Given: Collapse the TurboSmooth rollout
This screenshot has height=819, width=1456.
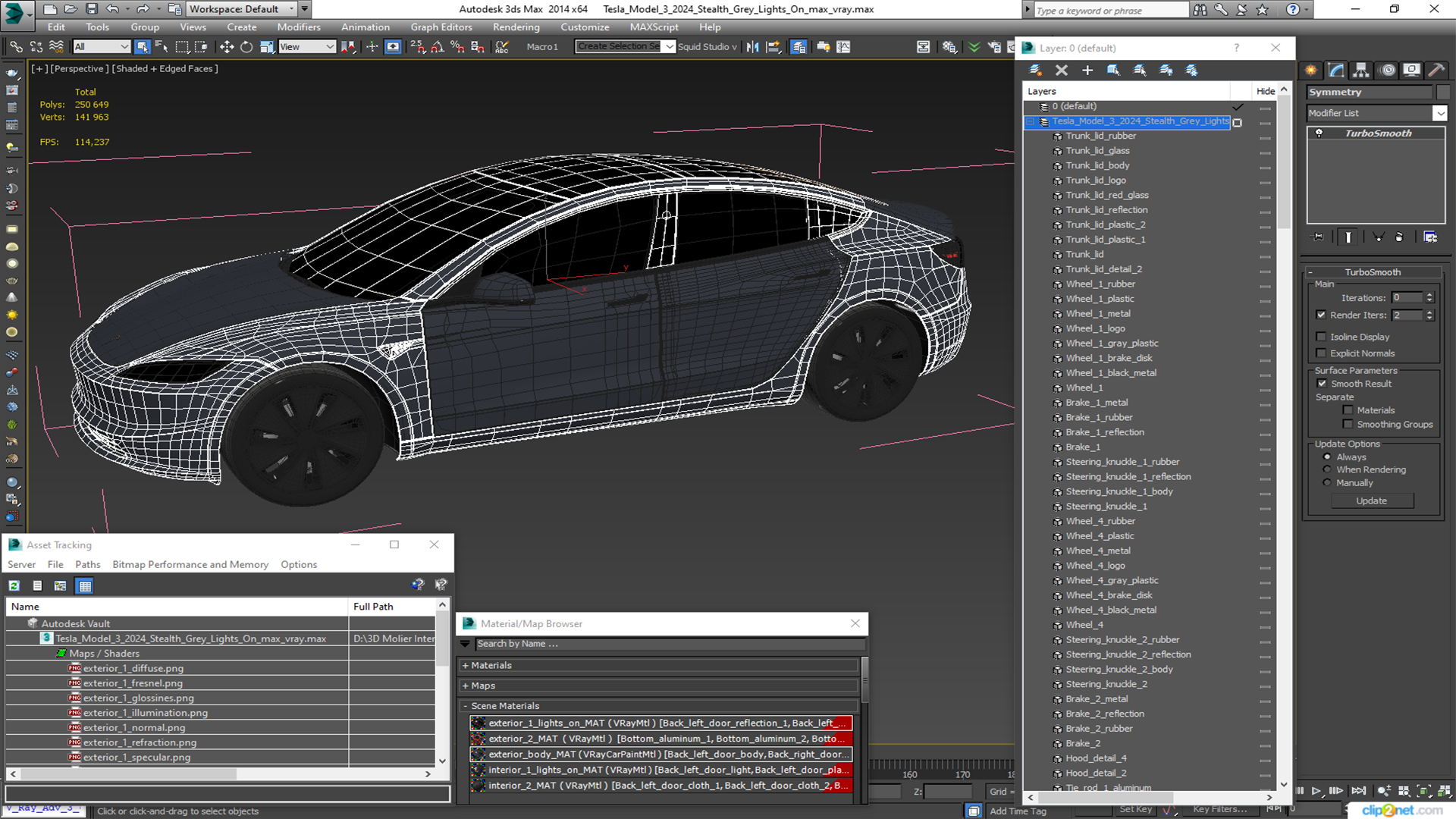Looking at the screenshot, I should click(x=1373, y=272).
